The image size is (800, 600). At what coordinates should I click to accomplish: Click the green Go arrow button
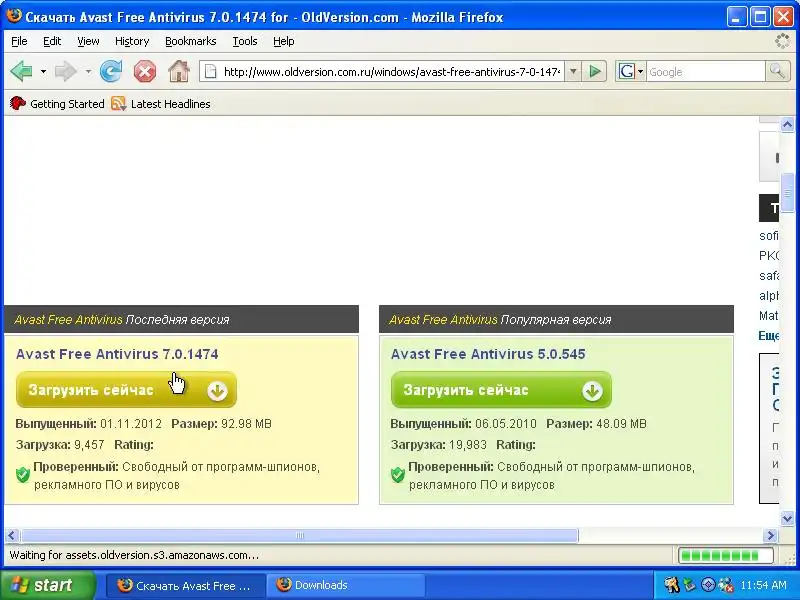click(595, 72)
